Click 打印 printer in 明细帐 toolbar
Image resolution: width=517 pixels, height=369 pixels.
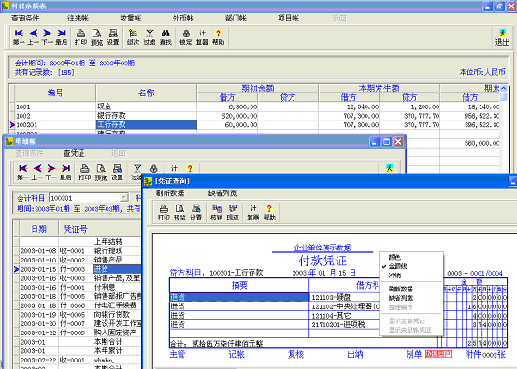(85, 172)
